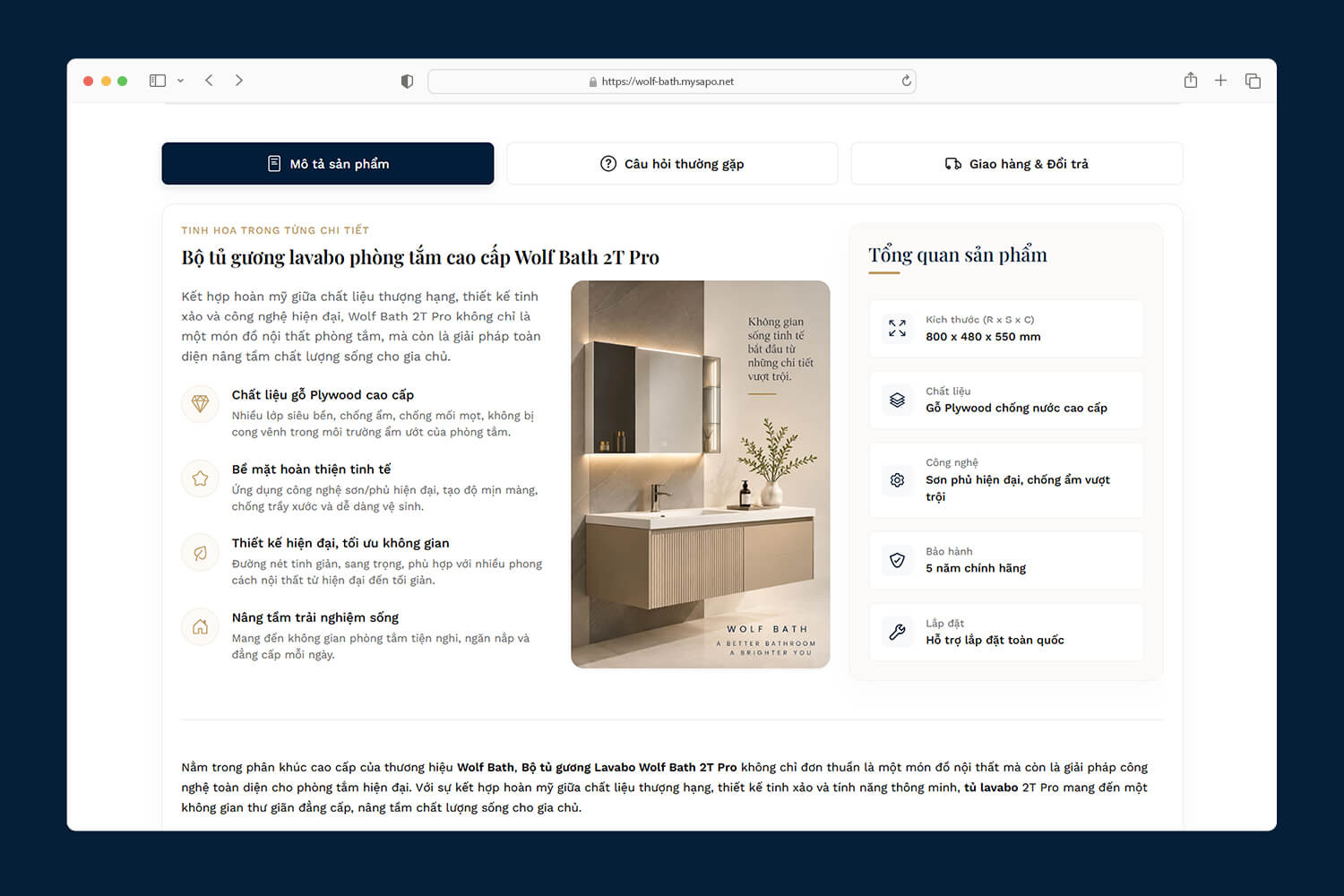
Task: Click the expand-arrows icon for Kích thước
Action: [x=897, y=328]
